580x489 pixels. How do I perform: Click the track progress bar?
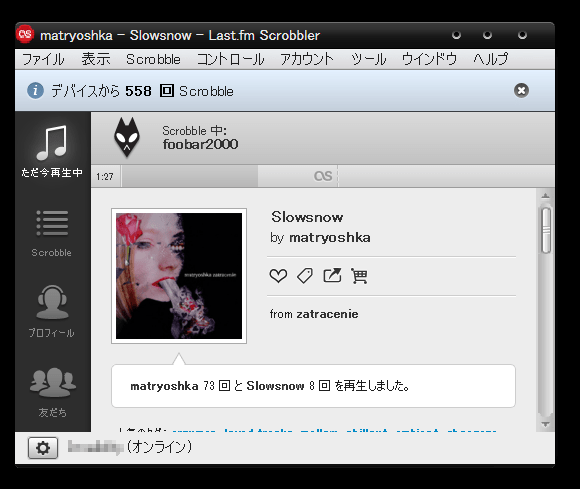click(x=337, y=176)
